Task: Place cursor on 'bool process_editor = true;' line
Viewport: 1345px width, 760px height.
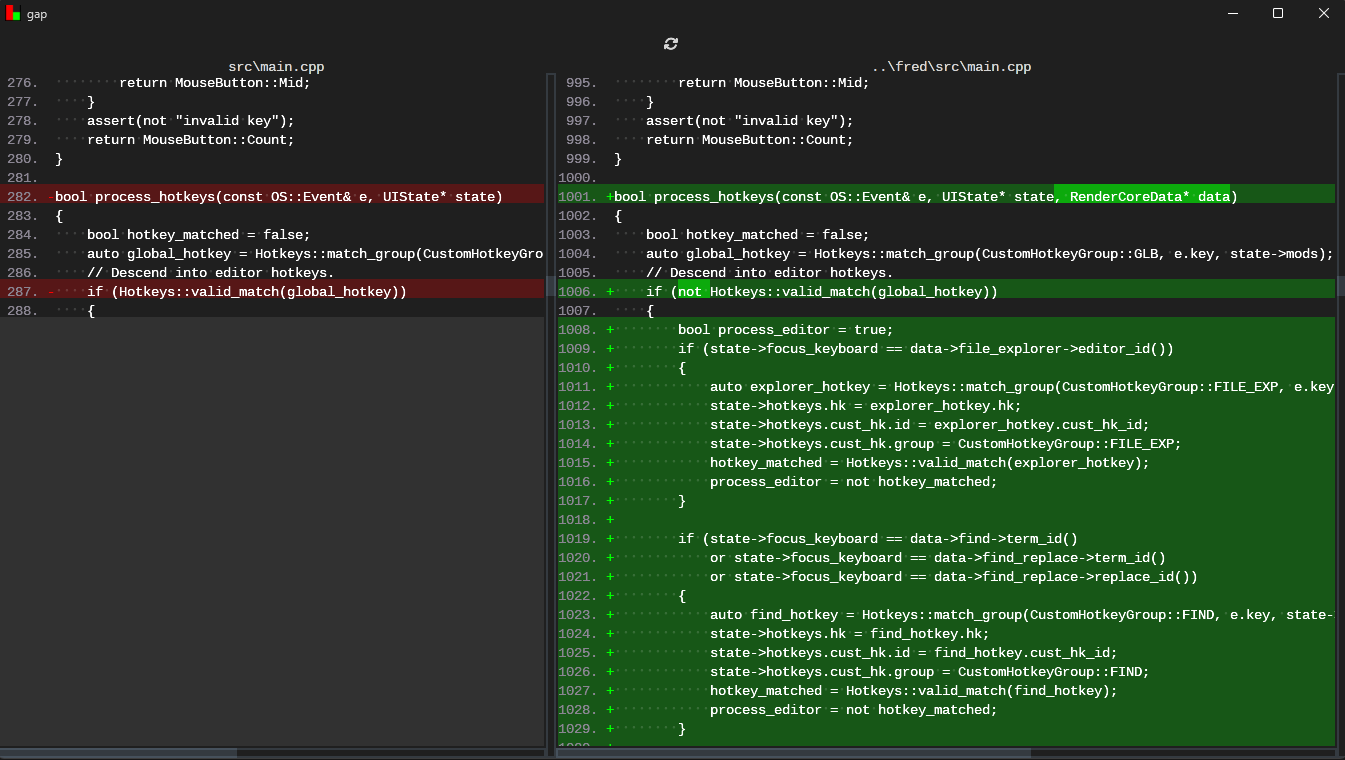Action: pyautogui.click(x=785, y=330)
